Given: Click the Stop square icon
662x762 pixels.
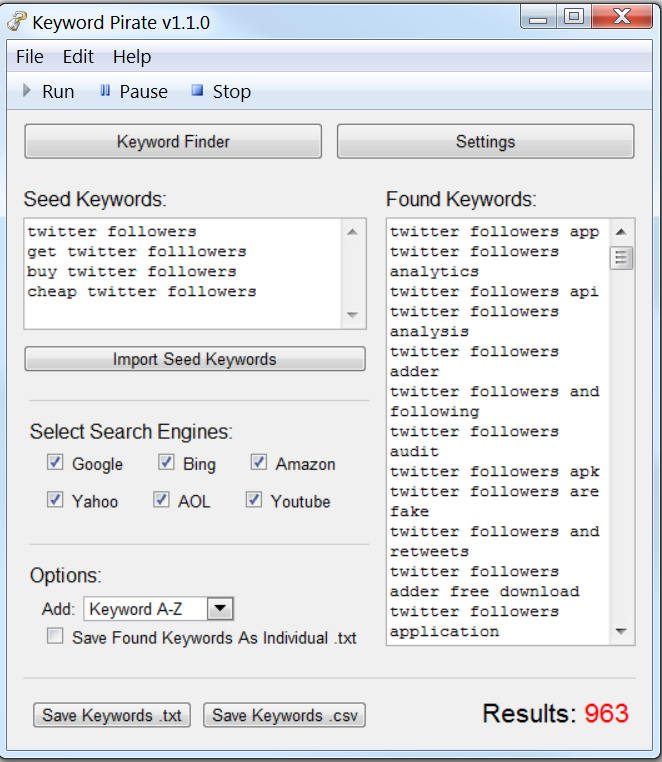Looking at the screenshot, I should pos(197,90).
